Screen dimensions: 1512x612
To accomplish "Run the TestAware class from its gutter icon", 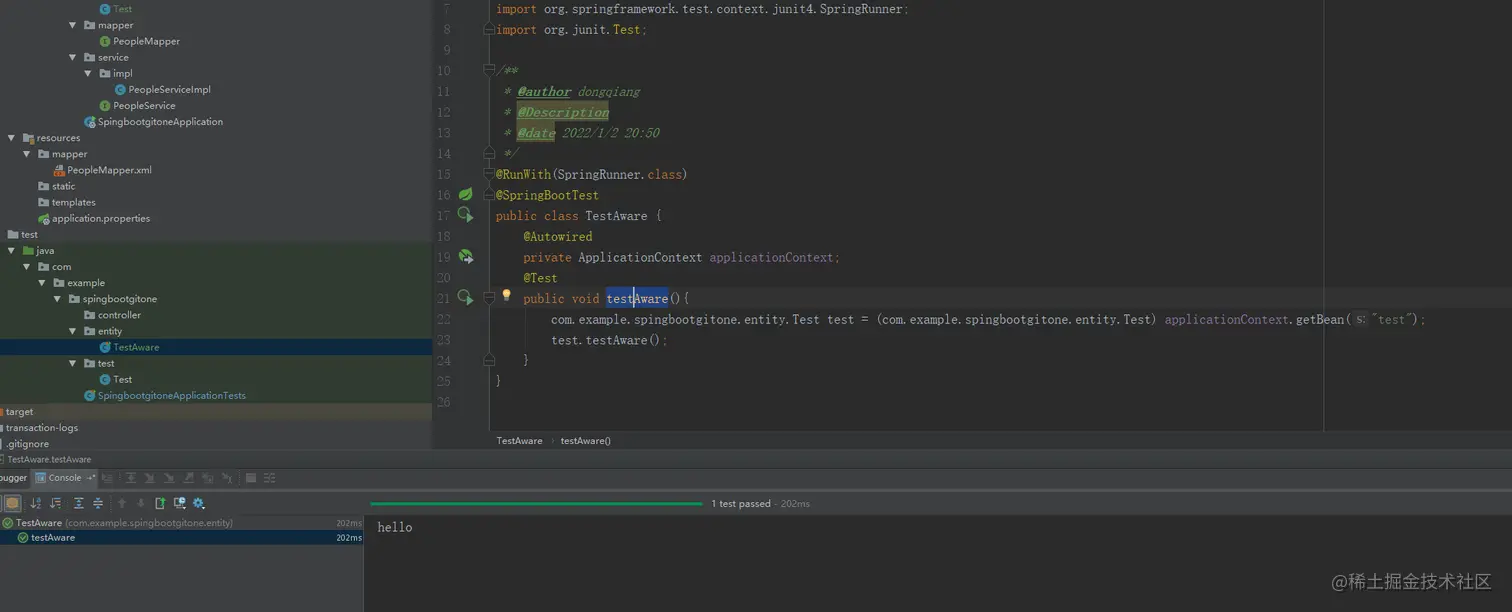I will [x=465, y=214].
